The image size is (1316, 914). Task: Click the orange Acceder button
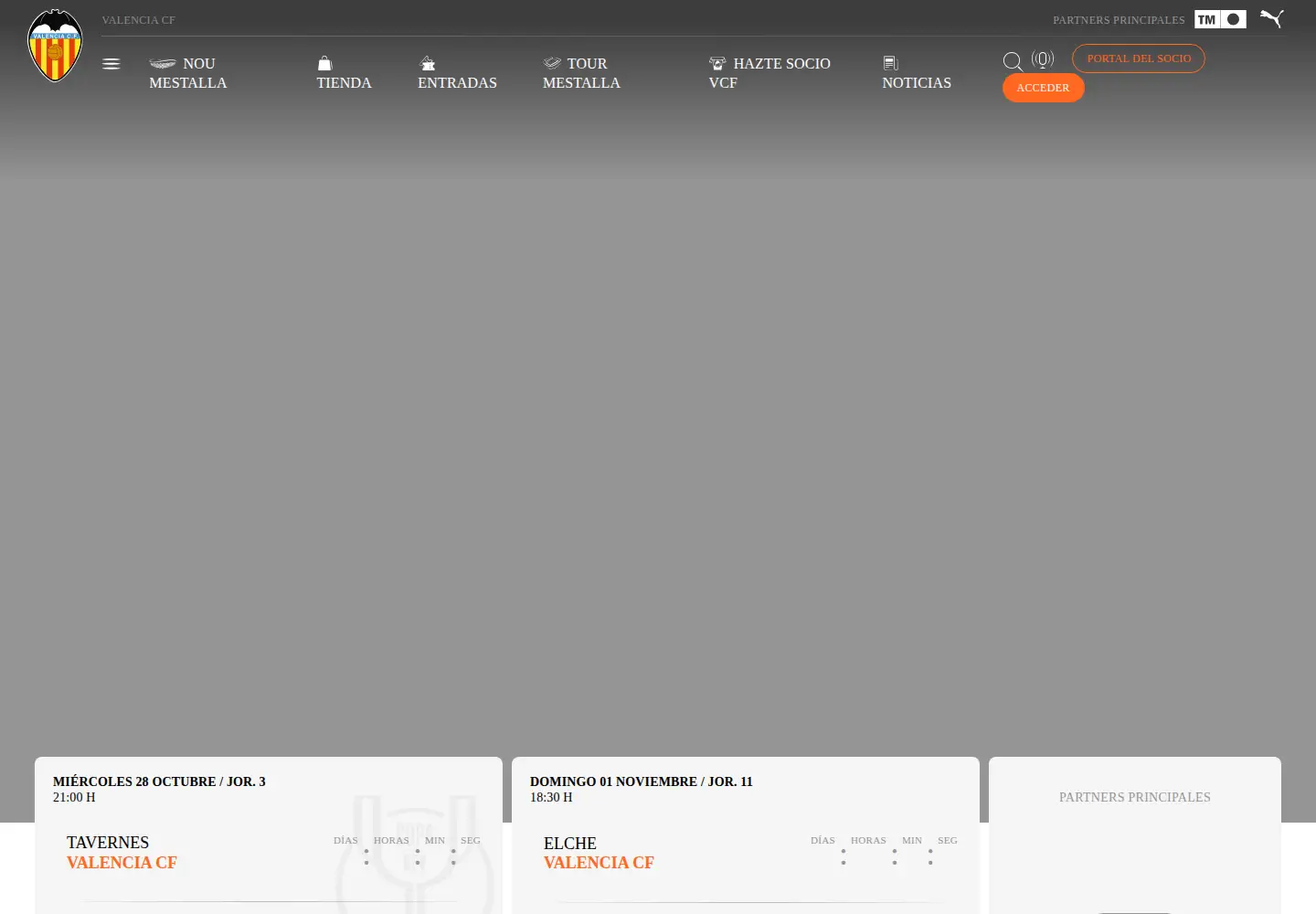click(x=1043, y=88)
